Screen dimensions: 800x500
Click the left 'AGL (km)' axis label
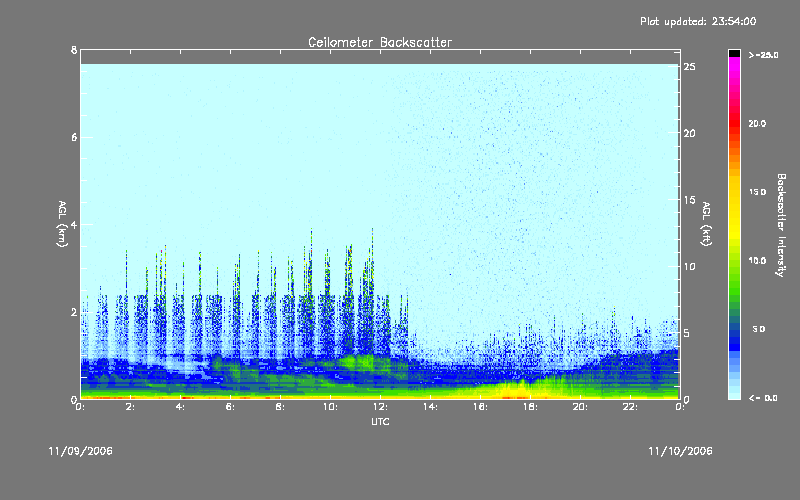62,224
